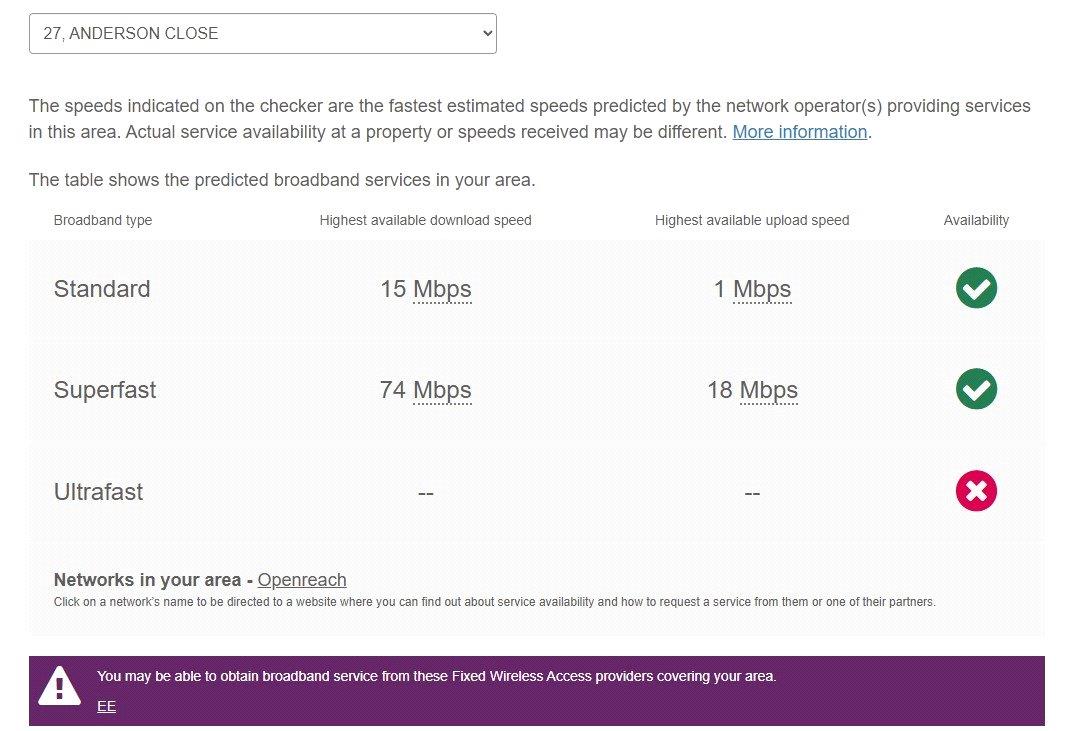This screenshot has height=731, width=1080.
Task: Click the Ultrafast unavailable red cross icon
Action: point(976,491)
